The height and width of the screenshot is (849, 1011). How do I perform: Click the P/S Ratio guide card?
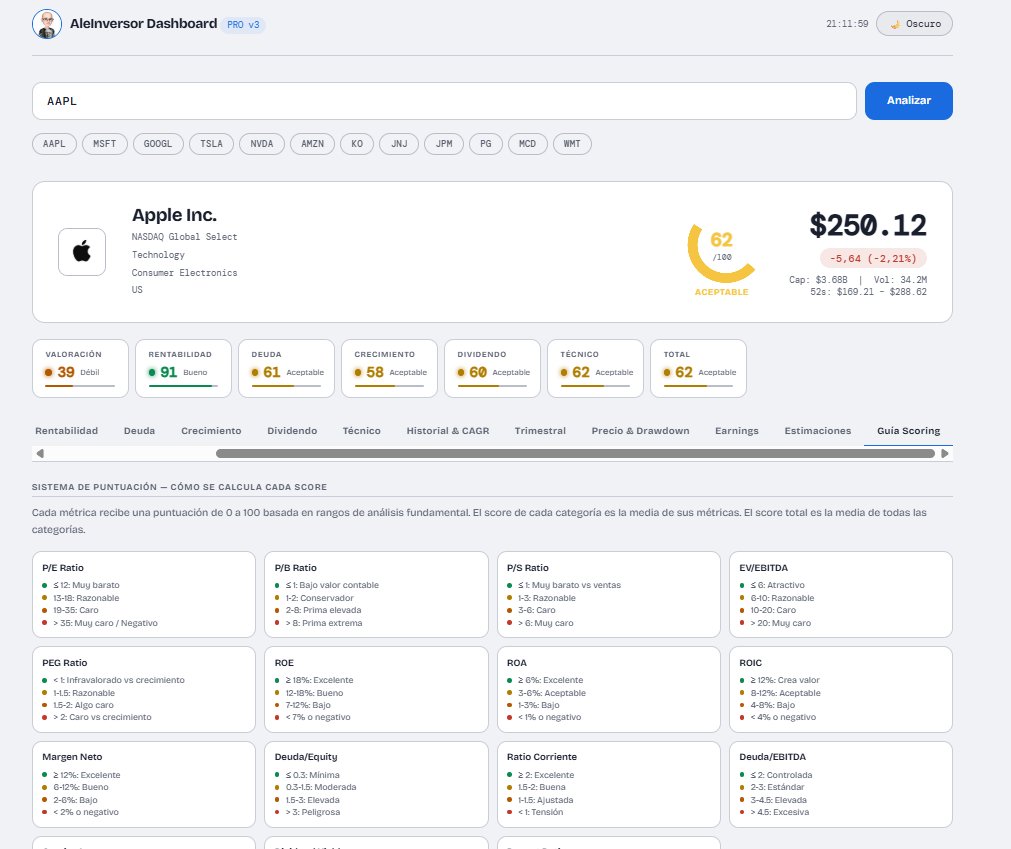tap(609, 594)
